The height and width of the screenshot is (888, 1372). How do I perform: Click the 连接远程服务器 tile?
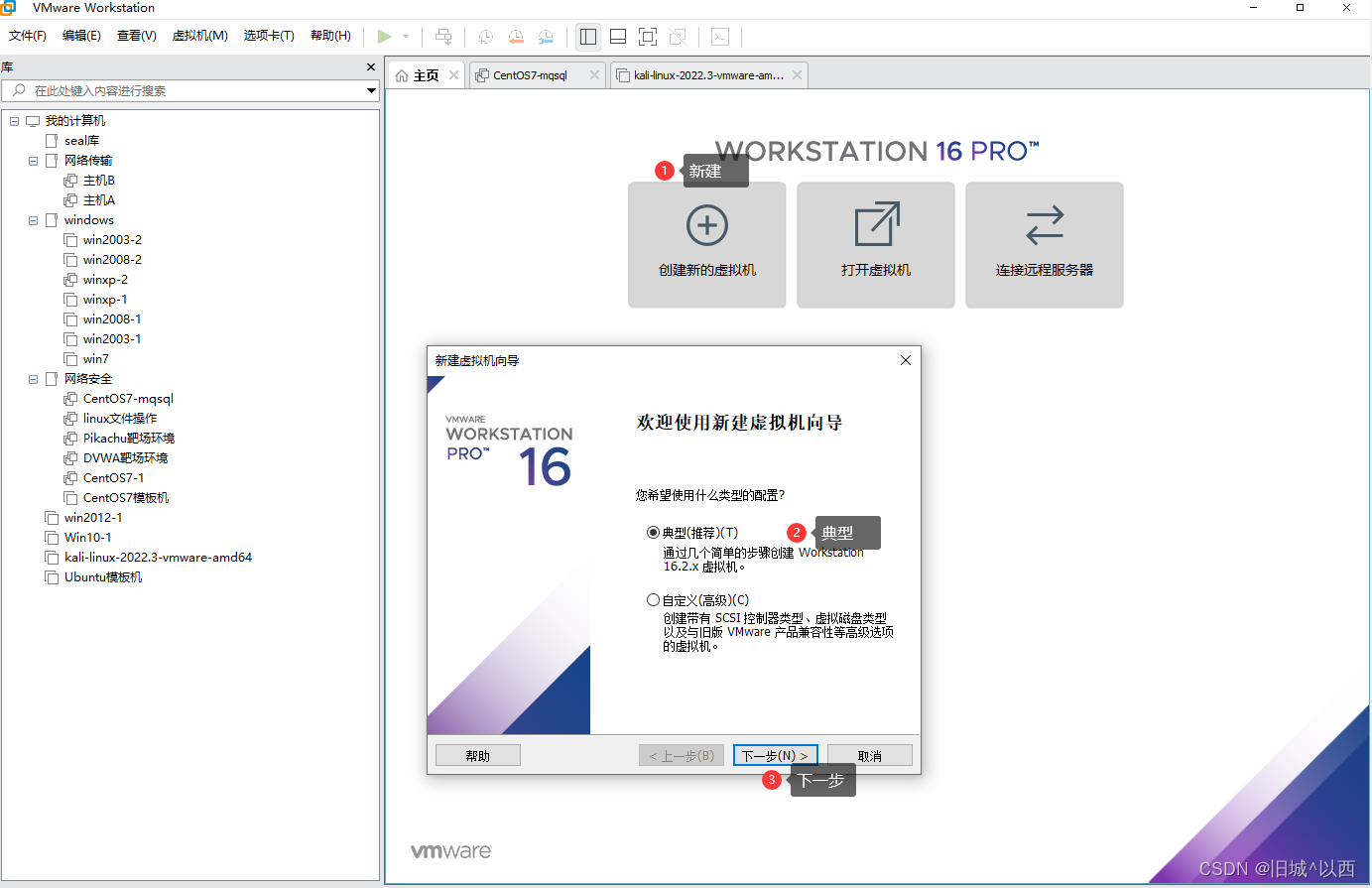(1045, 245)
